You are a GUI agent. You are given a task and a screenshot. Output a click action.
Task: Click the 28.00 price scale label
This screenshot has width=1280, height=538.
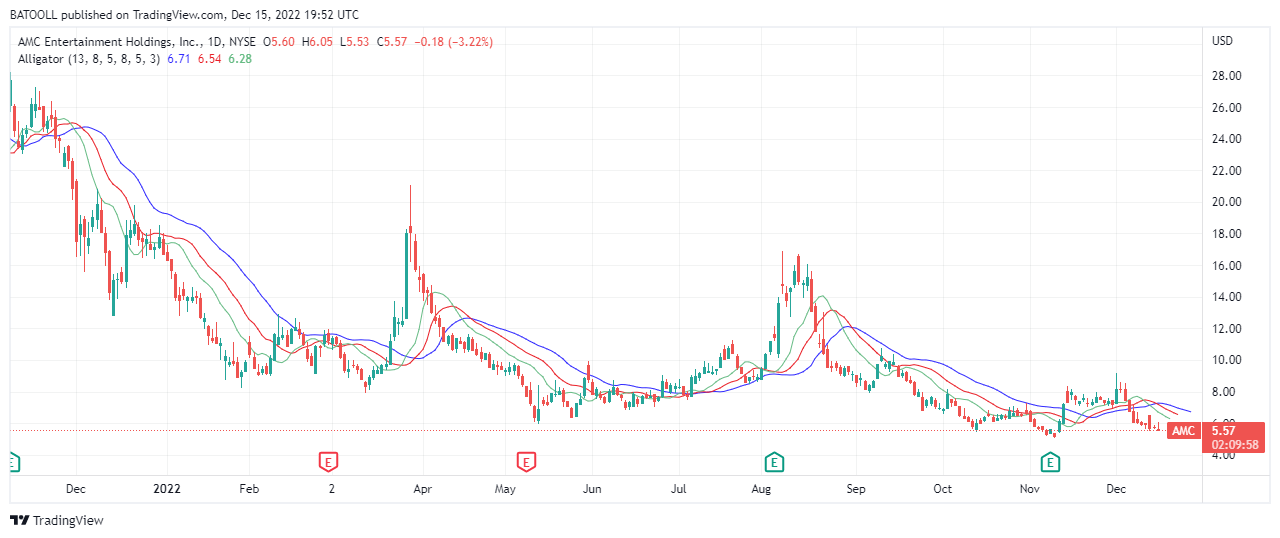click(1226, 76)
